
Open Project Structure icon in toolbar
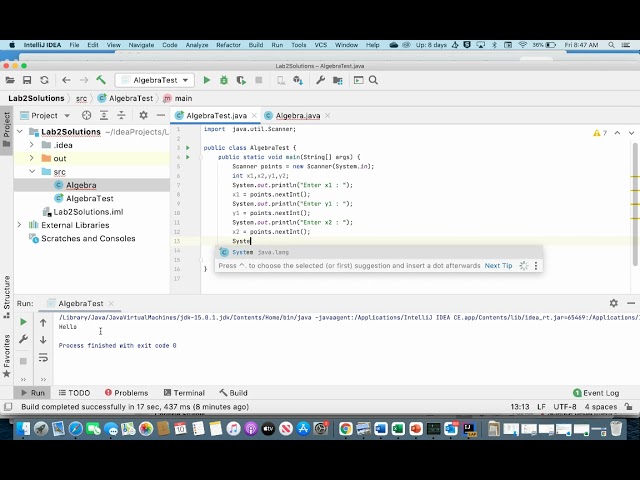[x=338, y=80]
